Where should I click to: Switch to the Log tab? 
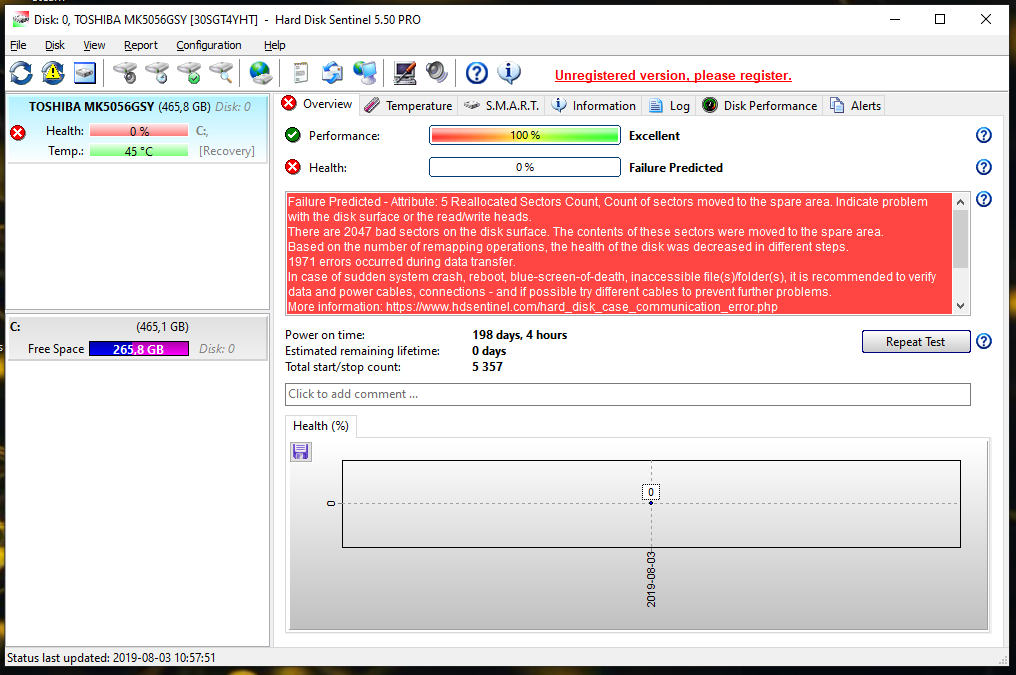click(x=669, y=106)
